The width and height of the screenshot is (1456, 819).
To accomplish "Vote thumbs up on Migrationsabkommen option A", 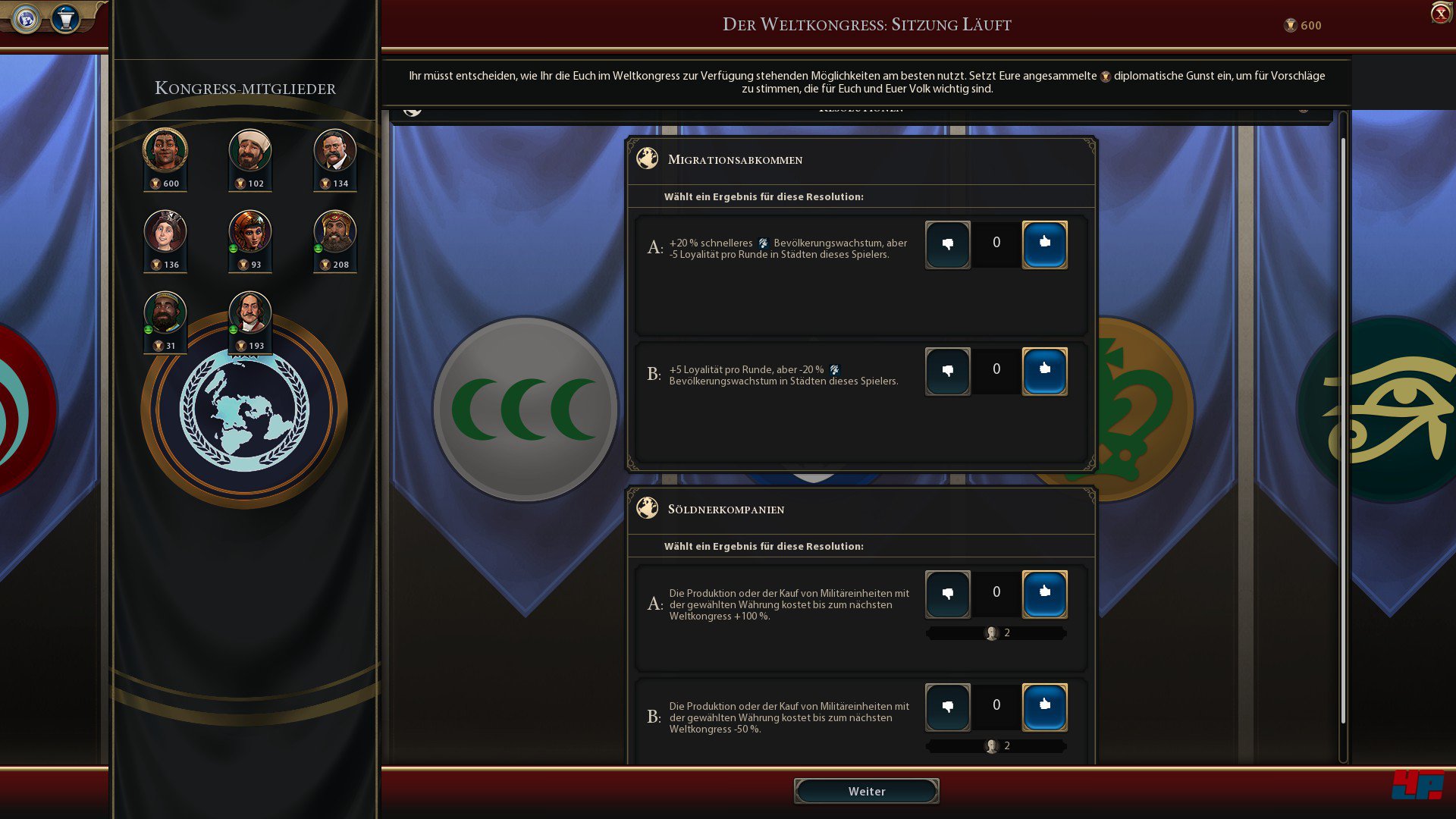I will pyautogui.click(x=1044, y=244).
